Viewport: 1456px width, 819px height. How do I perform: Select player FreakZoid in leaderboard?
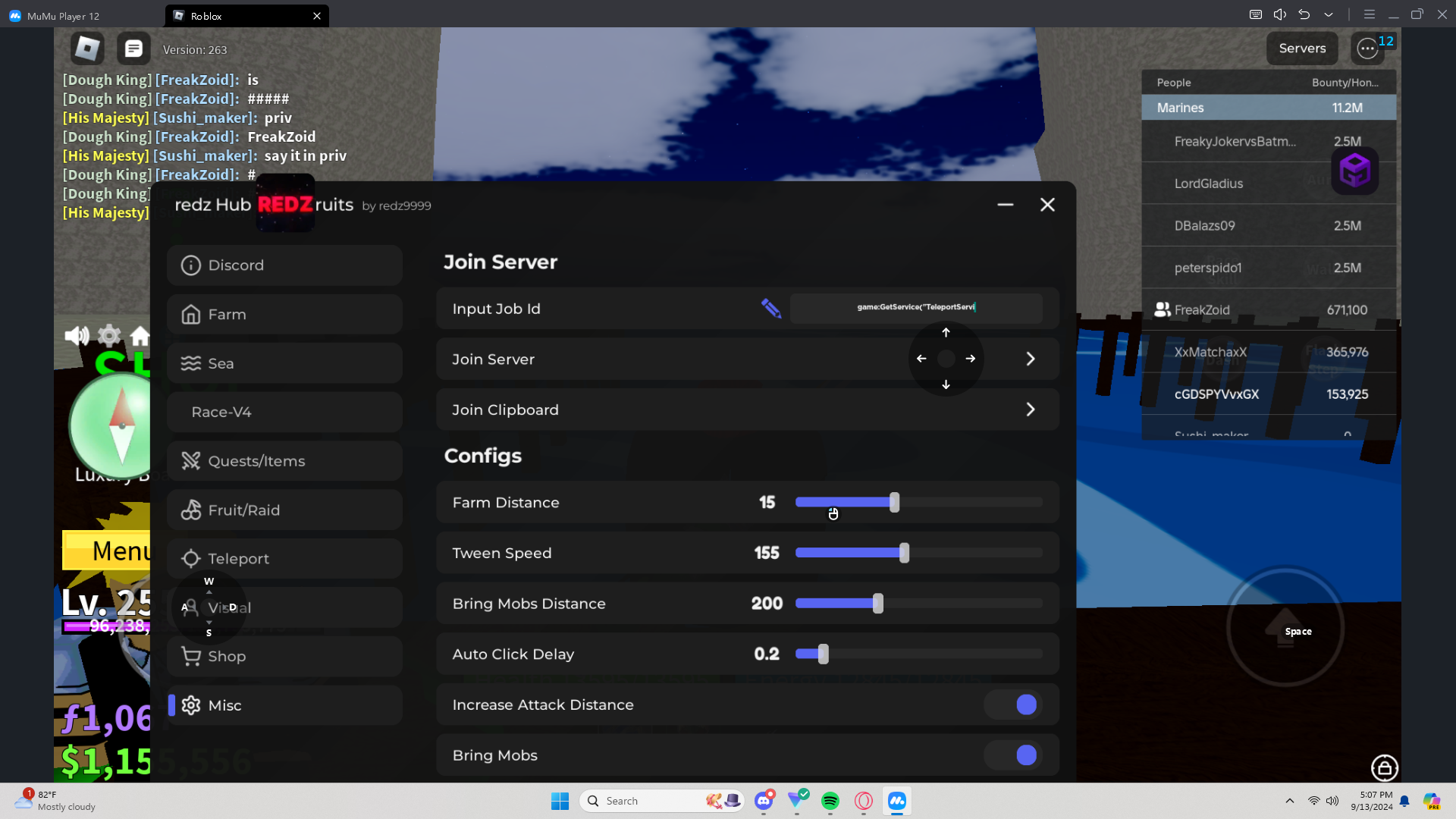pyautogui.click(x=1269, y=309)
